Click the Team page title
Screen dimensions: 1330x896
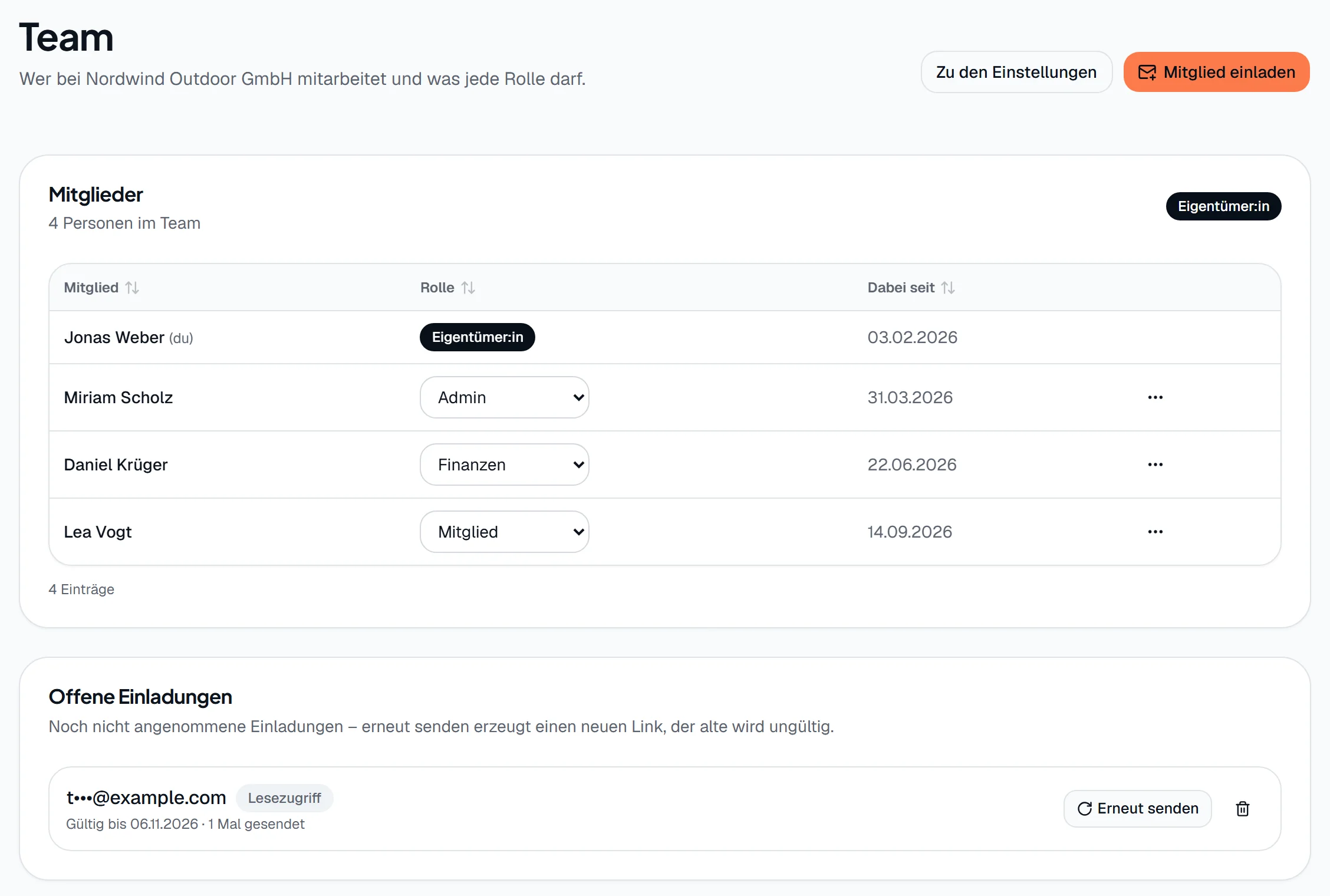pos(66,37)
